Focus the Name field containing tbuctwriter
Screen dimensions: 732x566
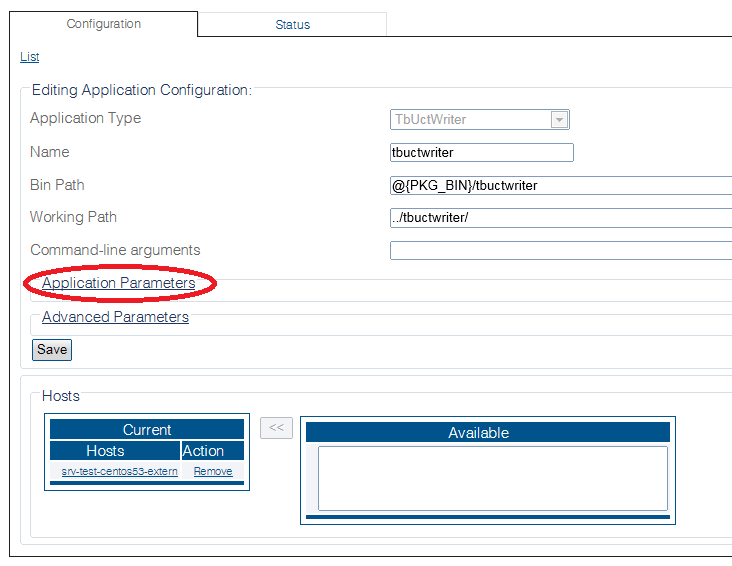481,153
